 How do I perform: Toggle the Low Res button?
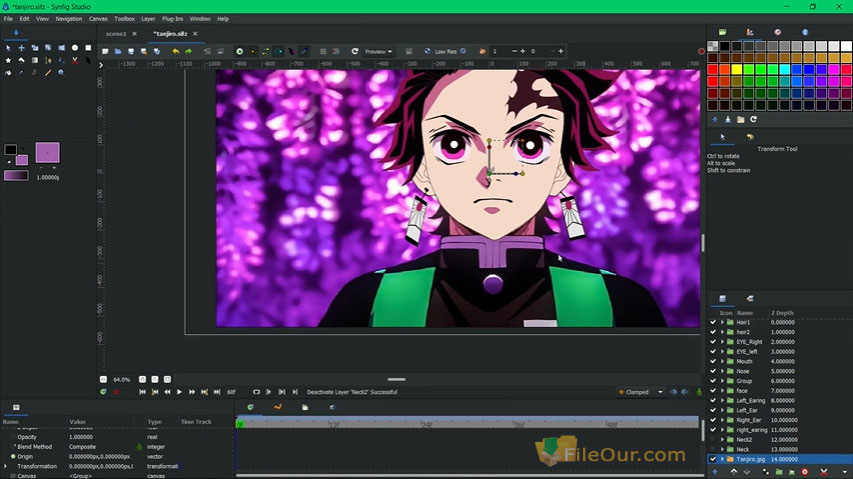click(446, 52)
